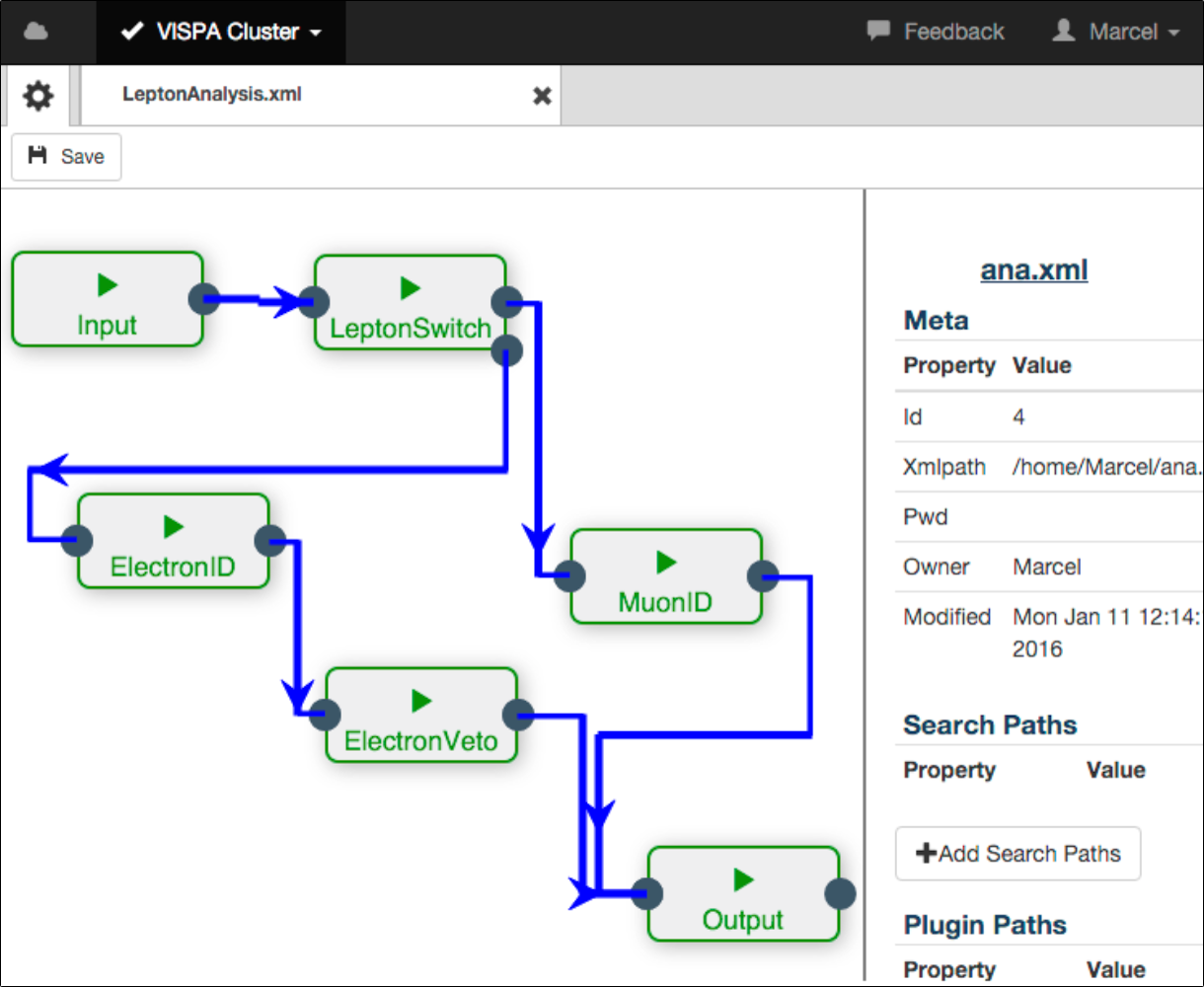Click the cloud icon in top bar
1204x987 pixels.
pos(36,32)
